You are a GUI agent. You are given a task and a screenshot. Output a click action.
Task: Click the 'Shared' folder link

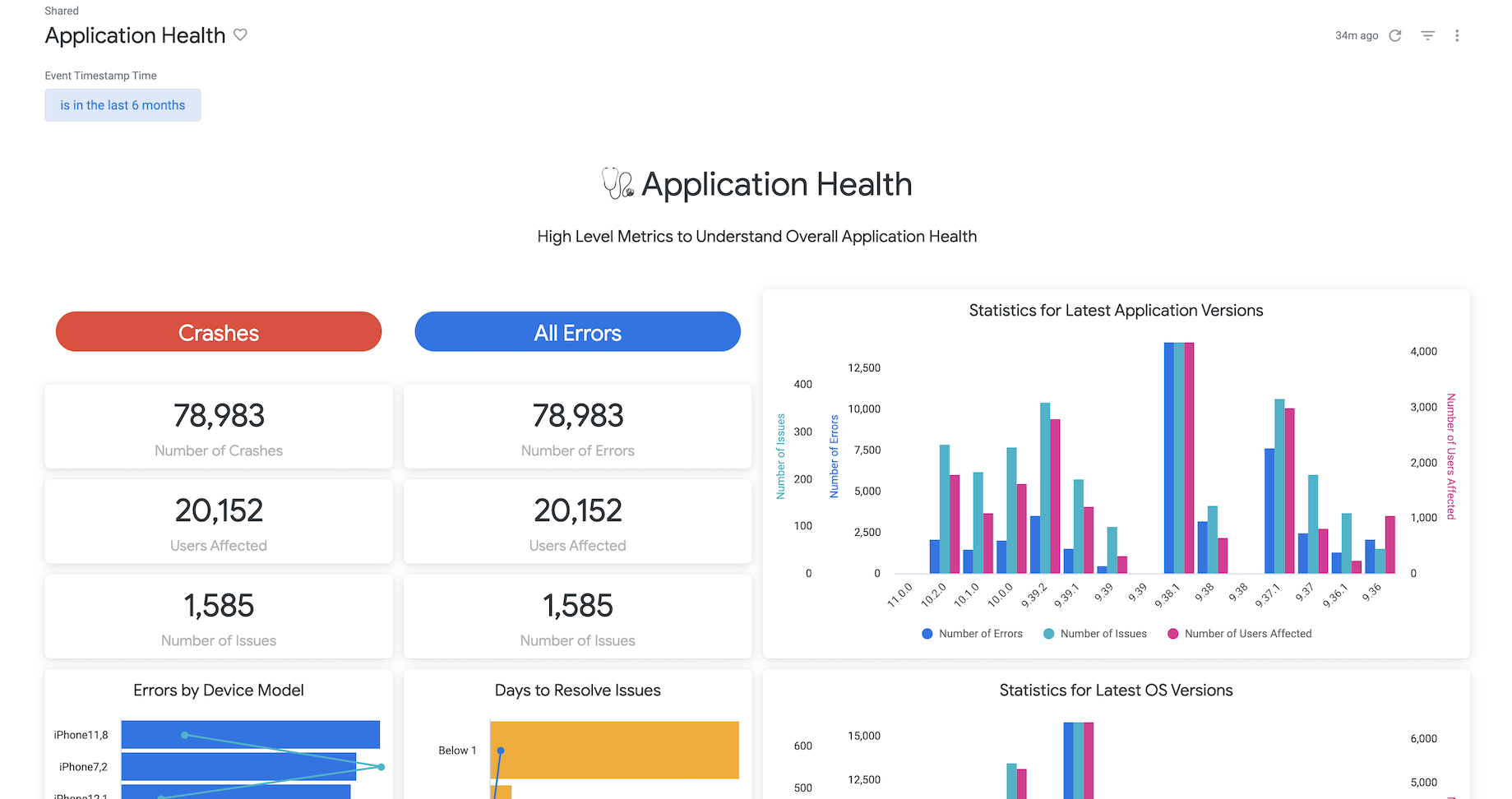tap(62, 11)
